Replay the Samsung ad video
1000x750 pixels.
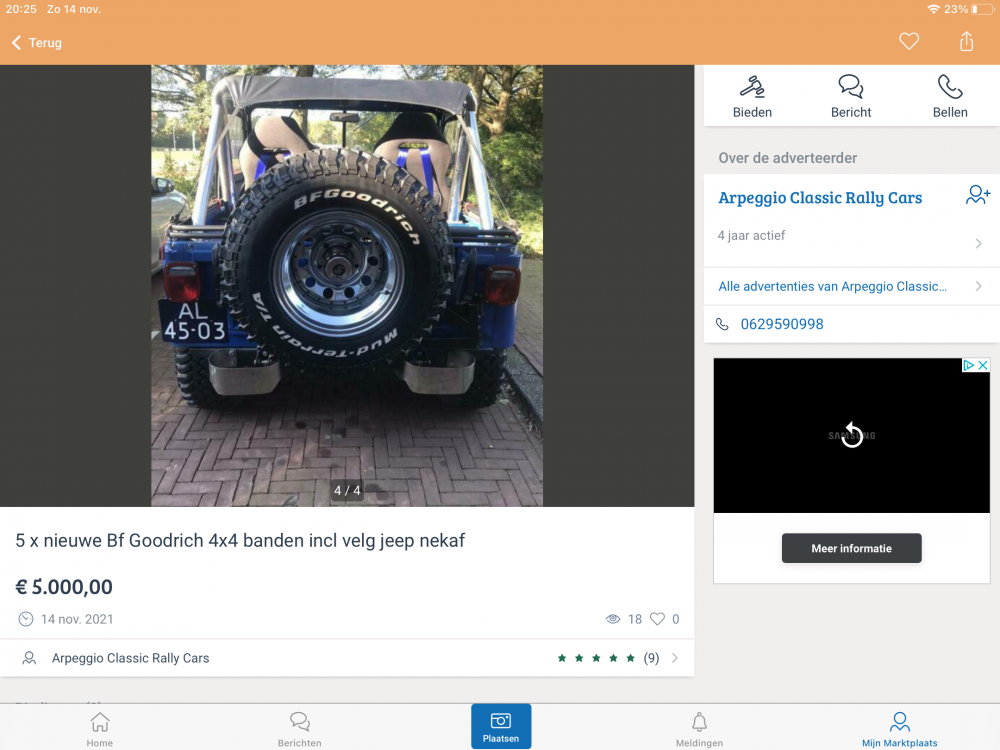pos(851,435)
